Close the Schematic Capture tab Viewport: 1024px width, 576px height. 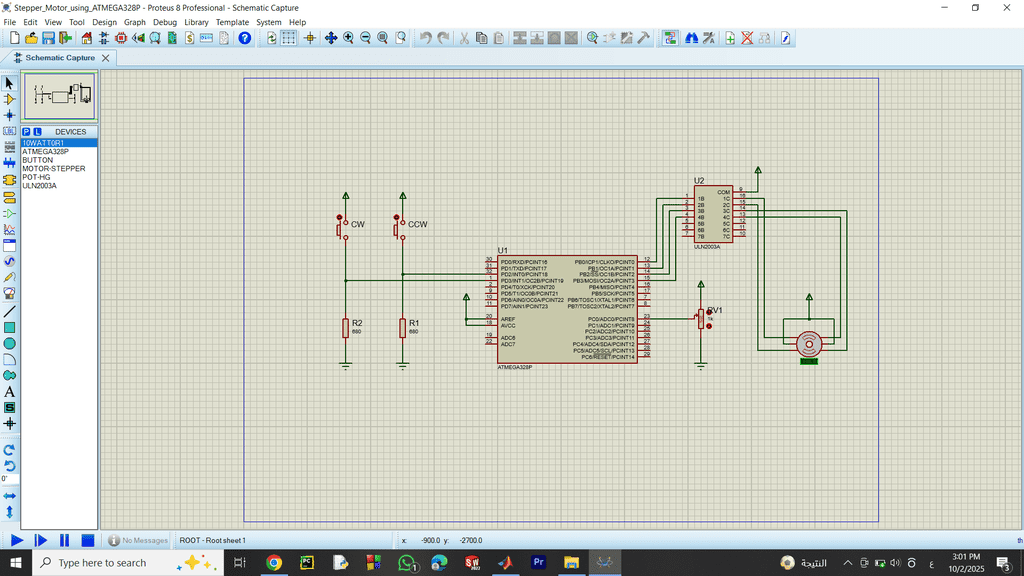tap(106, 58)
